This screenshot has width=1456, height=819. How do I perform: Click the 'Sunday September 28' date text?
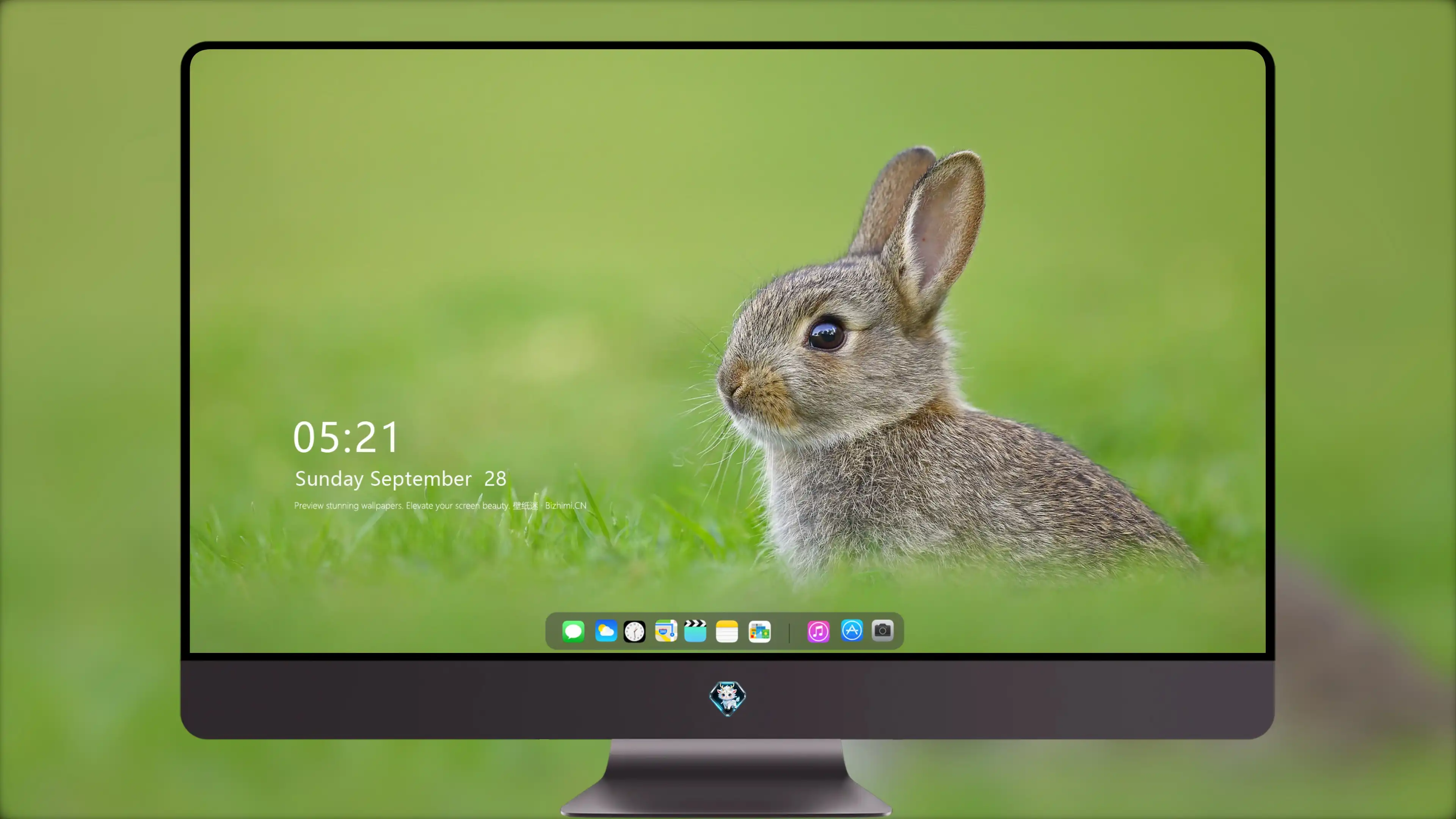click(x=401, y=479)
